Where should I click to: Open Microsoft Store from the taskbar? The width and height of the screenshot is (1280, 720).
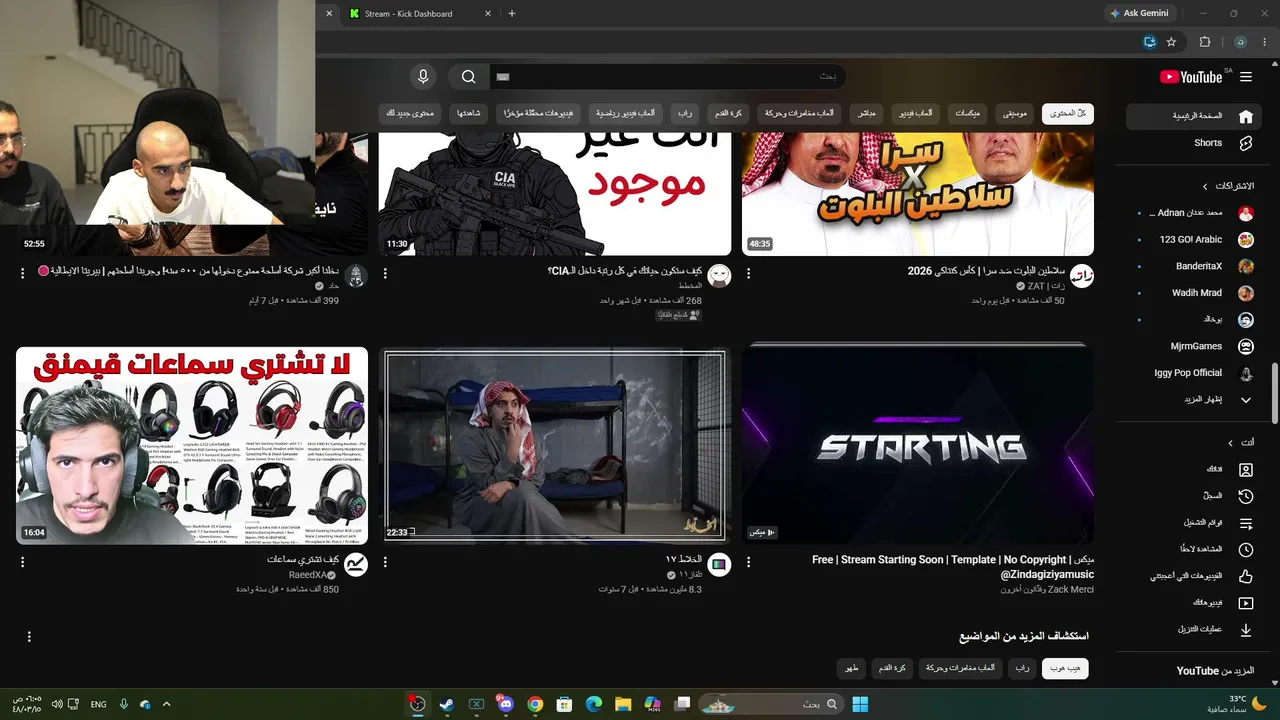point(564,704)
